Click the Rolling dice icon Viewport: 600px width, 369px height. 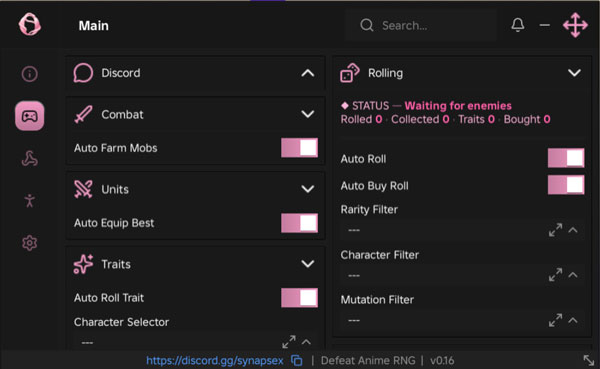click(x=350, y=73)
